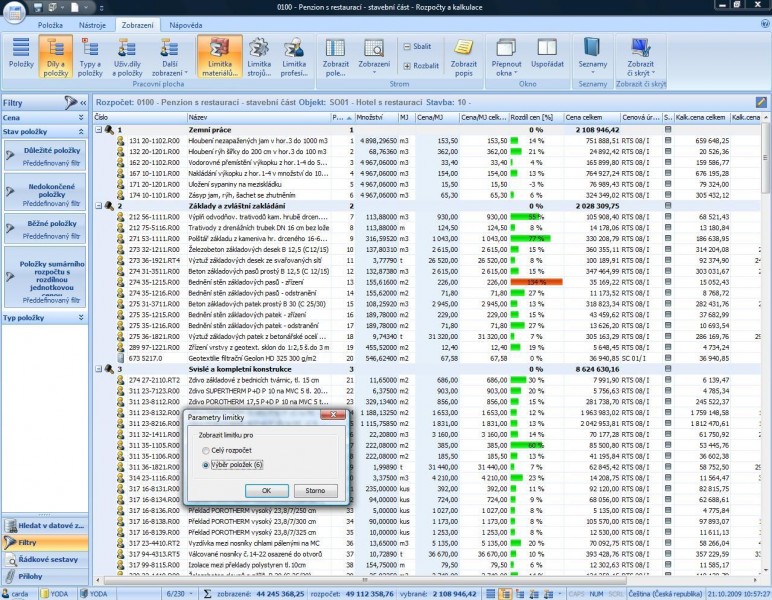This screenshot has height=600, width=772.
Task: Collapse the Zemní práce section
Action: point(99,130)
